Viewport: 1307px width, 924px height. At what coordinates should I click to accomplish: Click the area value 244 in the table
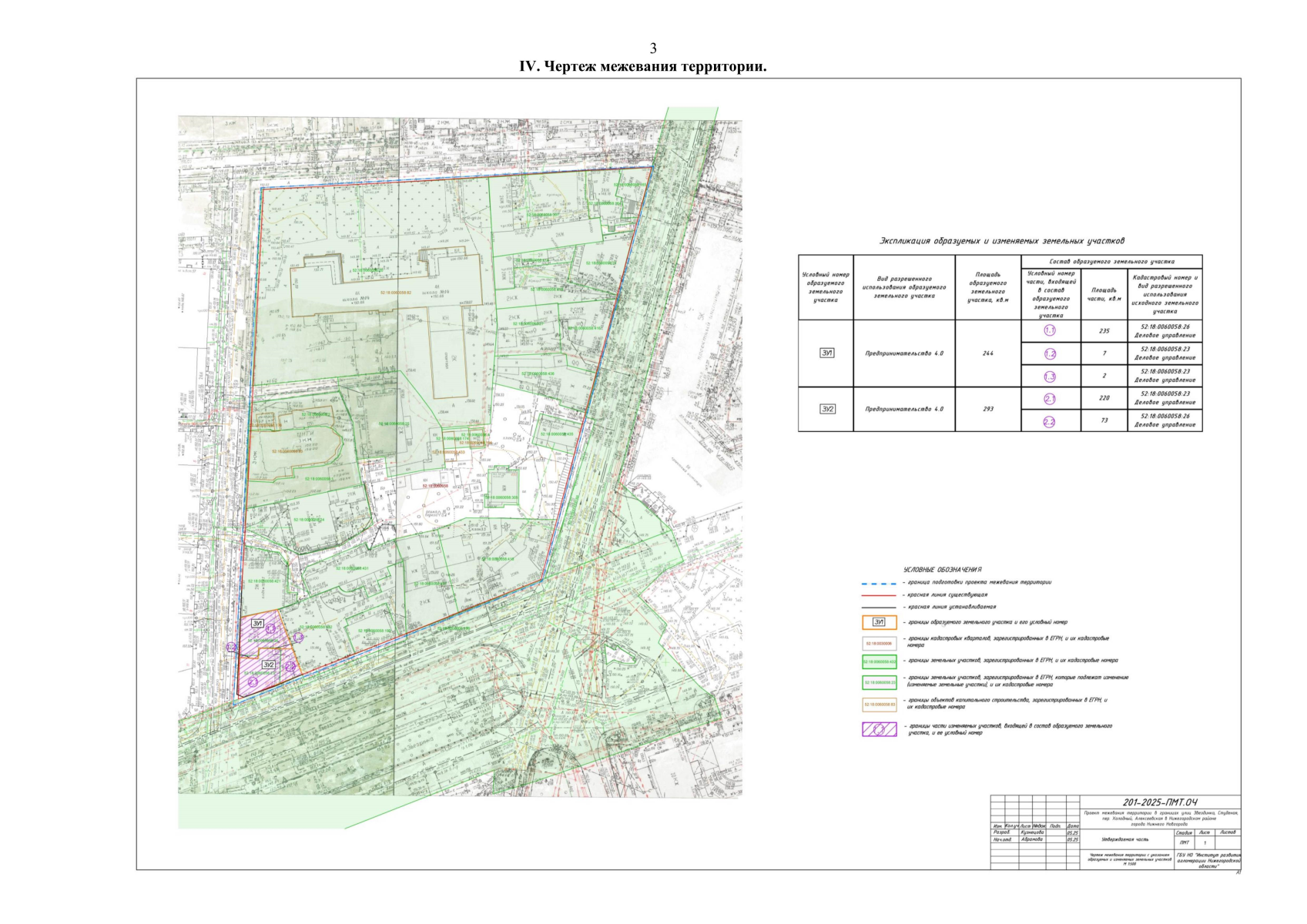987,353
